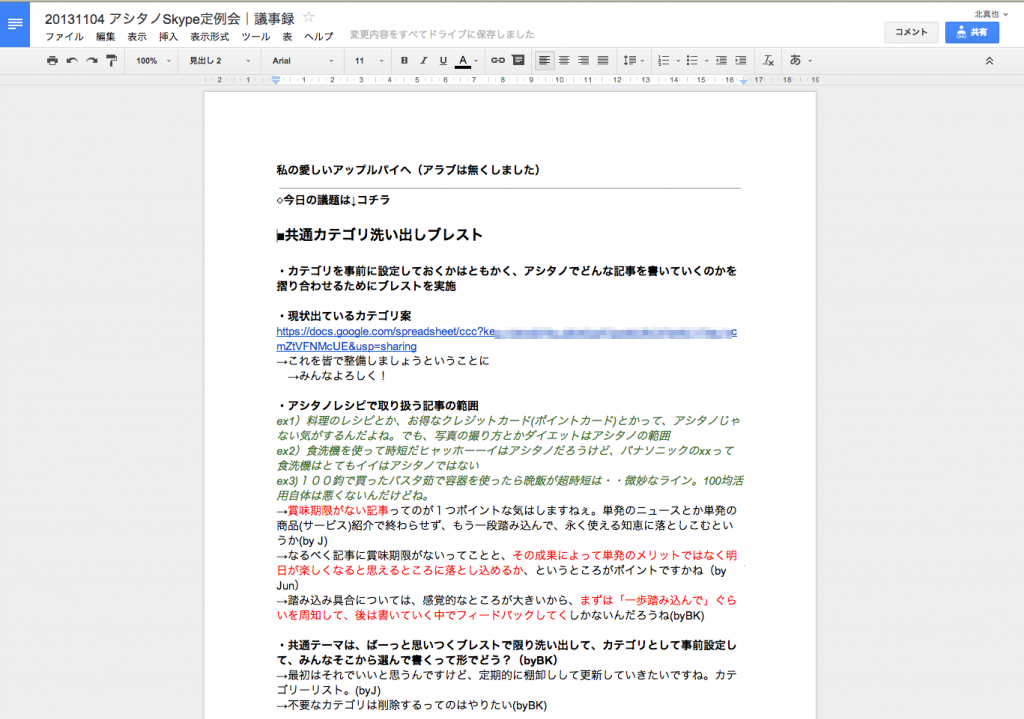
Task: Click the blue 共有 share button
Action: pos(971,32)
